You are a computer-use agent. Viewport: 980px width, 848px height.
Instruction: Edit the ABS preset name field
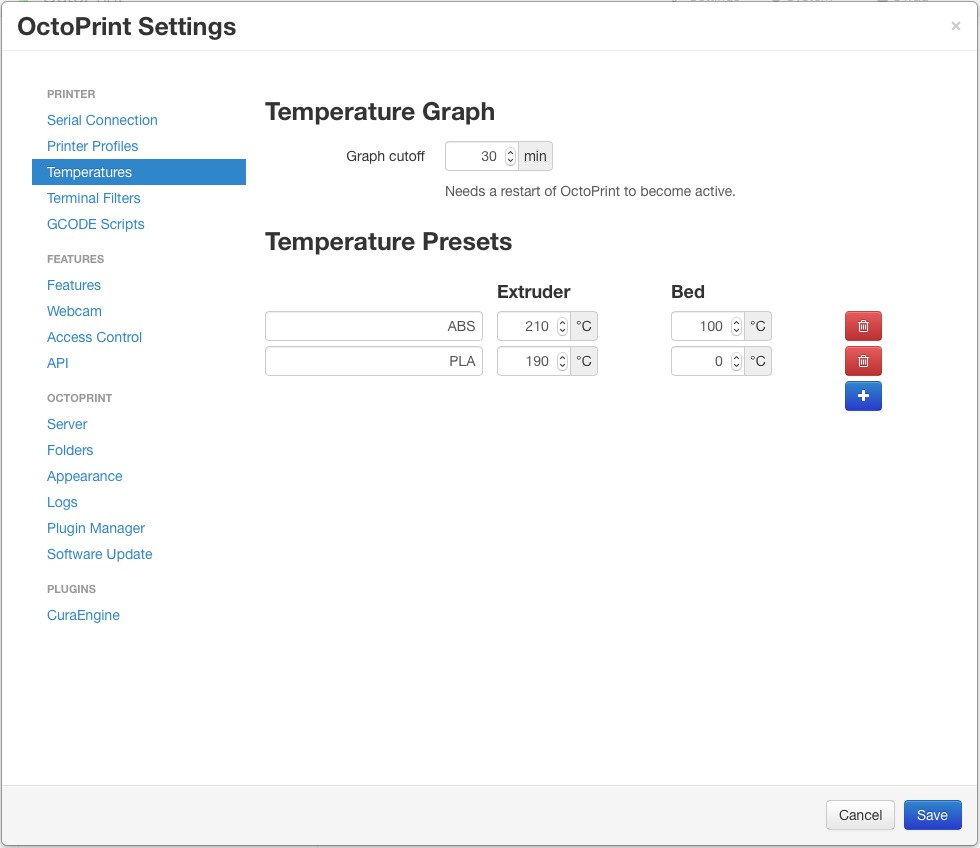pyautogui.click(x=374, y=326)
